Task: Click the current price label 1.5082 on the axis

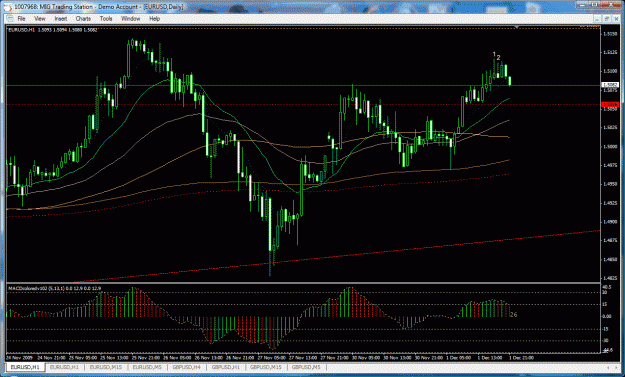Action: 610,85
